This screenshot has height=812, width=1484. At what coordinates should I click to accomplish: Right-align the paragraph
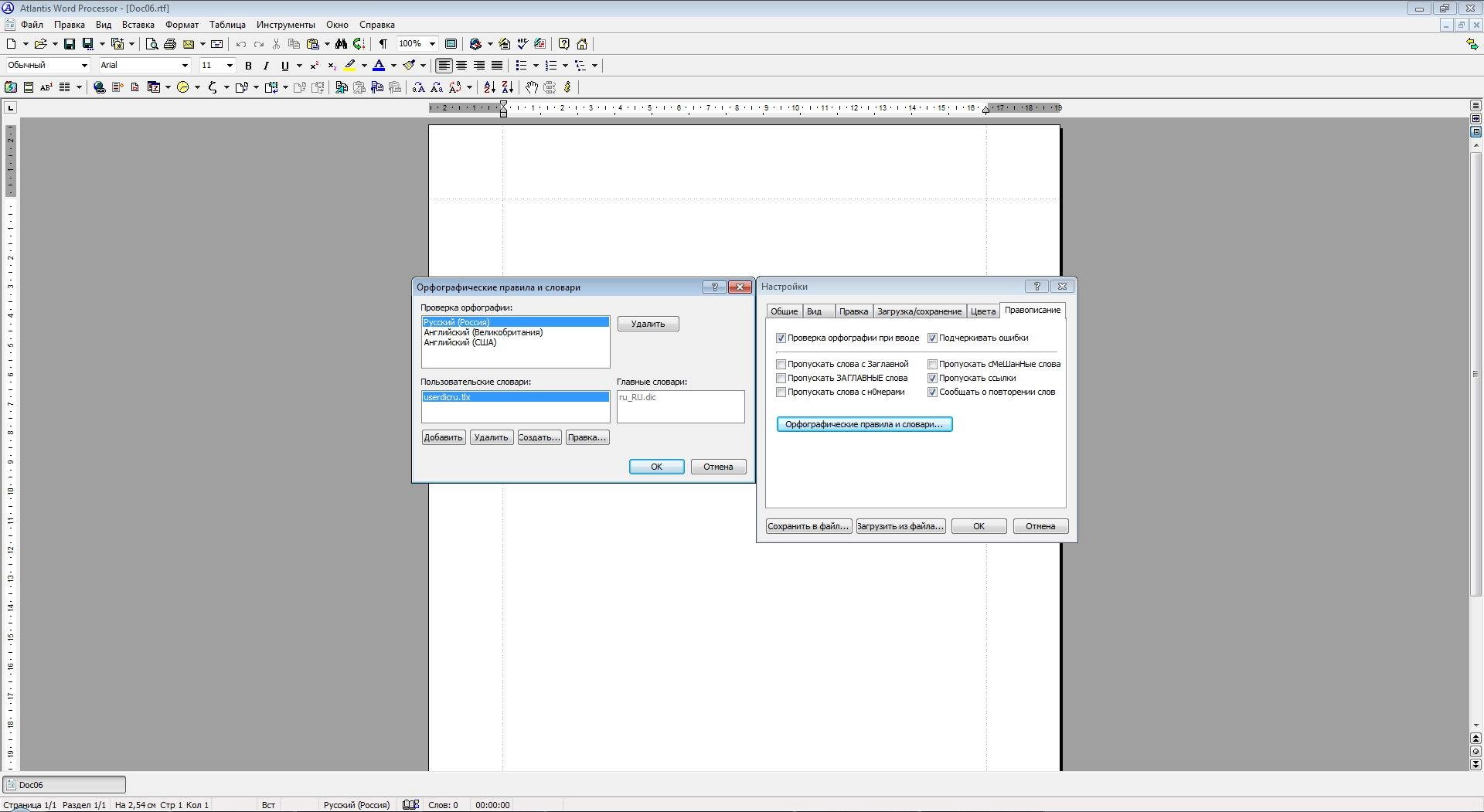(x=479, y=66)
